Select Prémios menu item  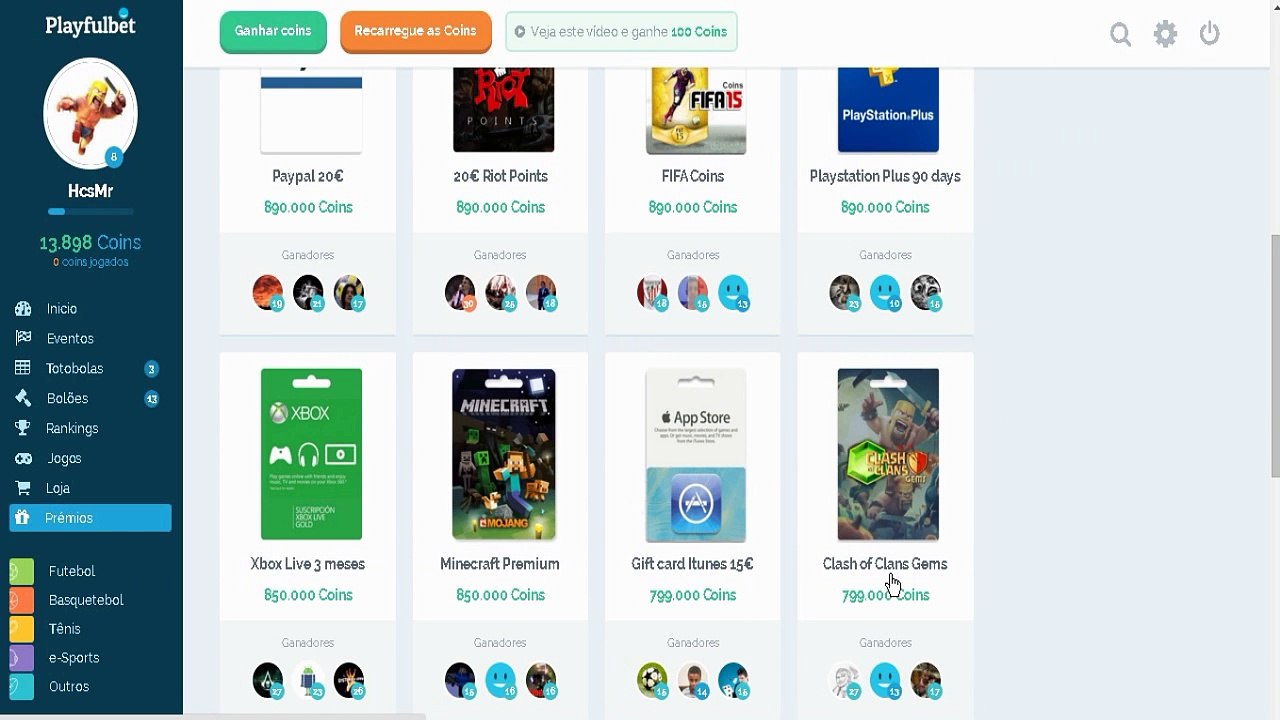(x=91, y=518)
